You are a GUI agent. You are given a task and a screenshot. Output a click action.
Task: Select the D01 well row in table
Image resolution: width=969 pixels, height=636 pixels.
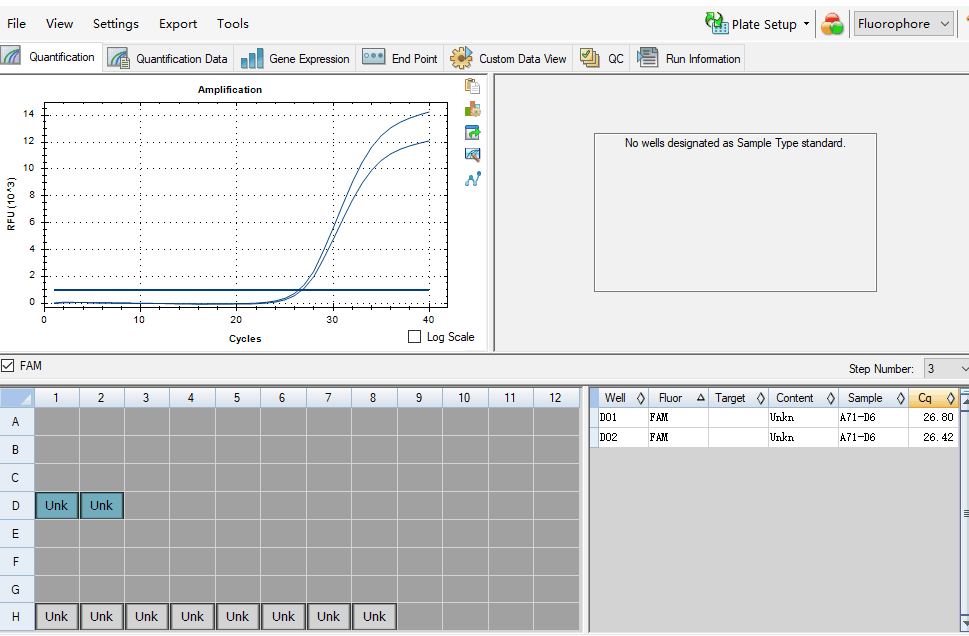pyautogui.click(x=774, y=417)
